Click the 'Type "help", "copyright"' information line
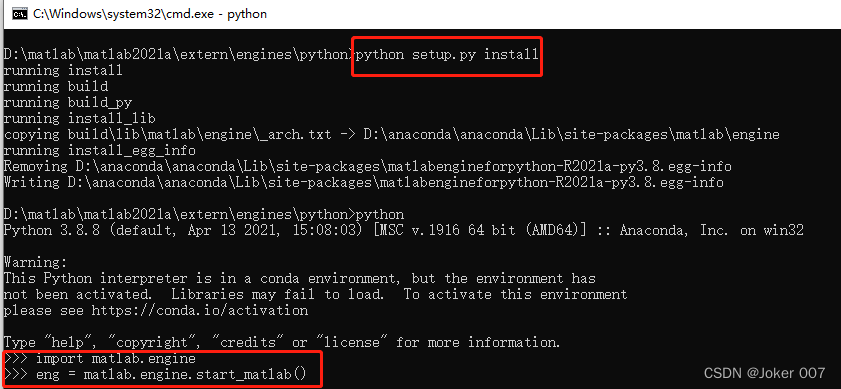Image resolution: width=841 pixels, height=389 pixels. tap(282, 342)
